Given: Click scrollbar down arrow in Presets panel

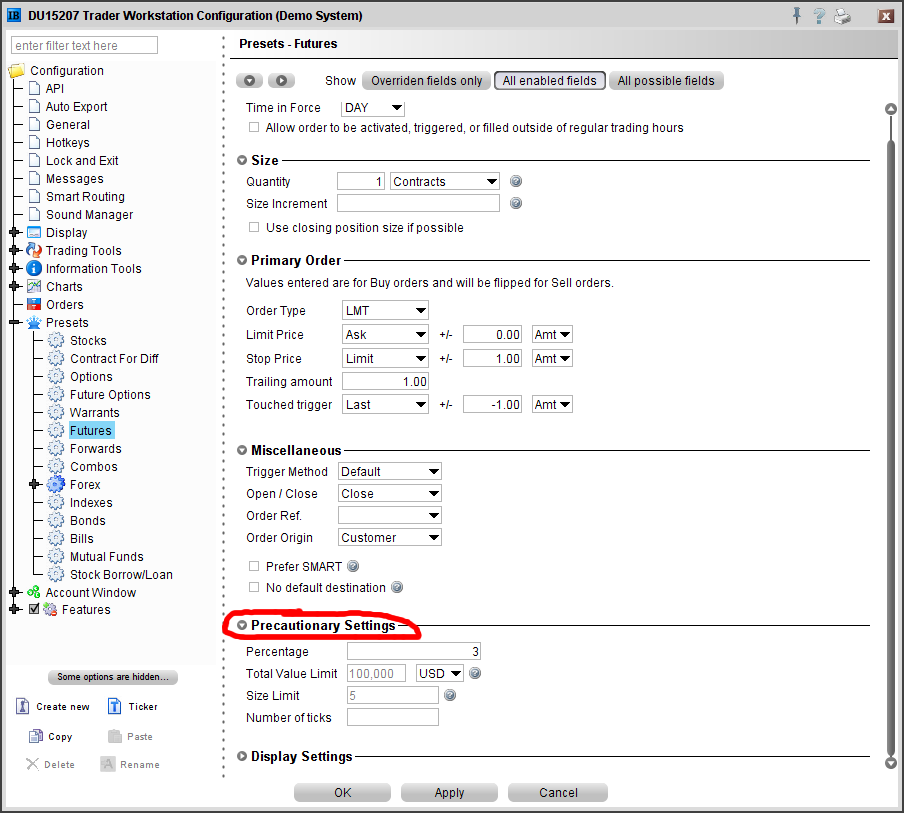Looking at the screenshot, I should click(x=890, y=763).
